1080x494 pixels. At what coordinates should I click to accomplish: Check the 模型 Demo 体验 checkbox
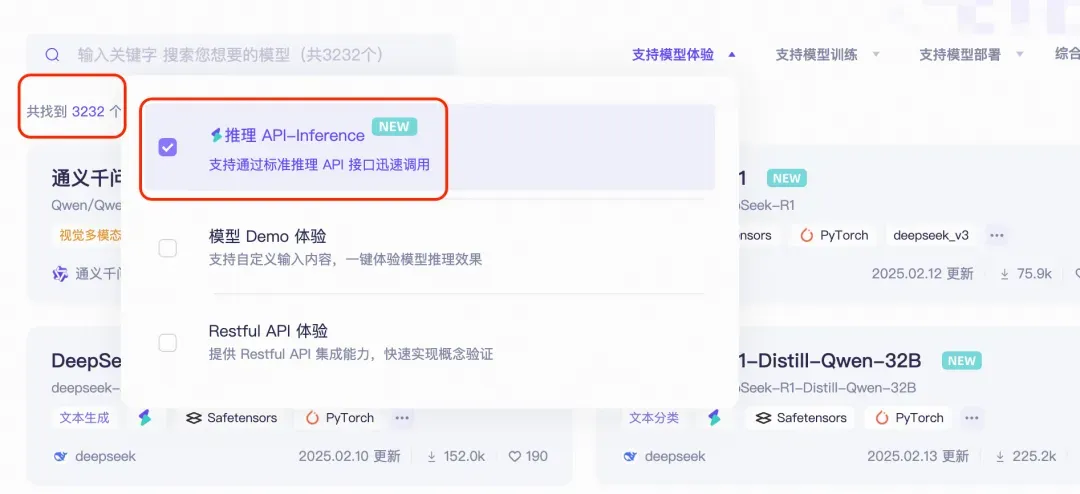tap(167, 248)
